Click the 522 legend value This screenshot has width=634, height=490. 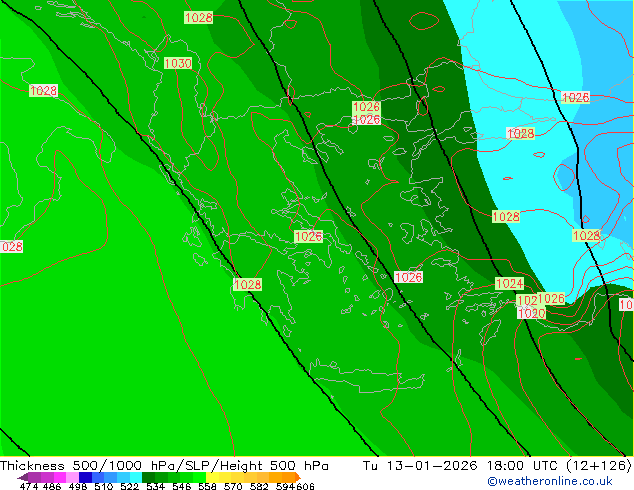129,486
